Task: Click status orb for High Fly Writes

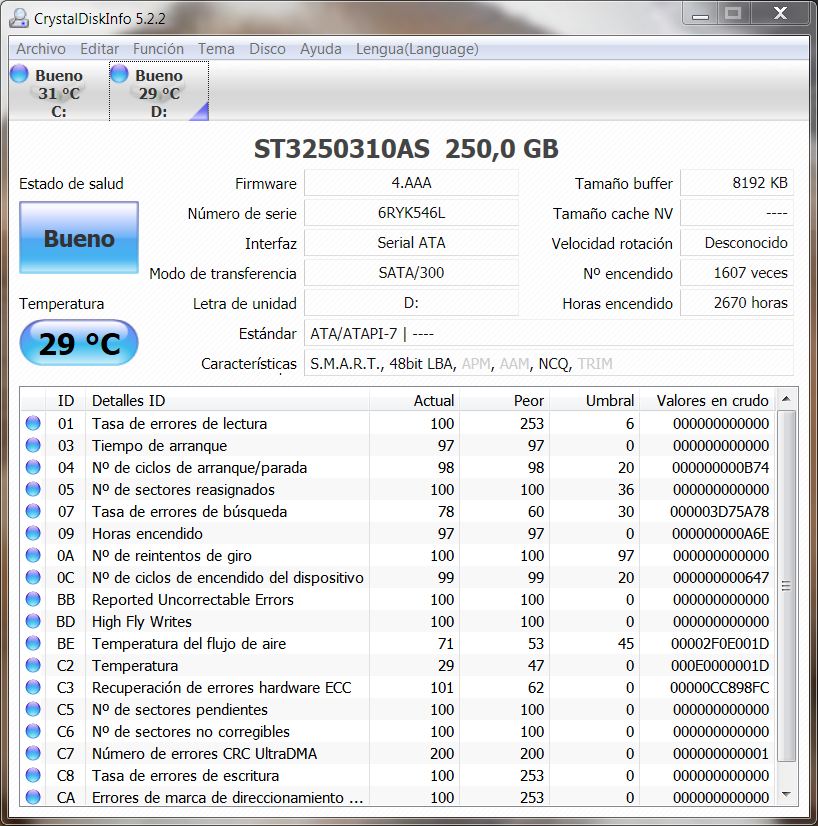Action: pyautogui.click(x=33, y=621)
